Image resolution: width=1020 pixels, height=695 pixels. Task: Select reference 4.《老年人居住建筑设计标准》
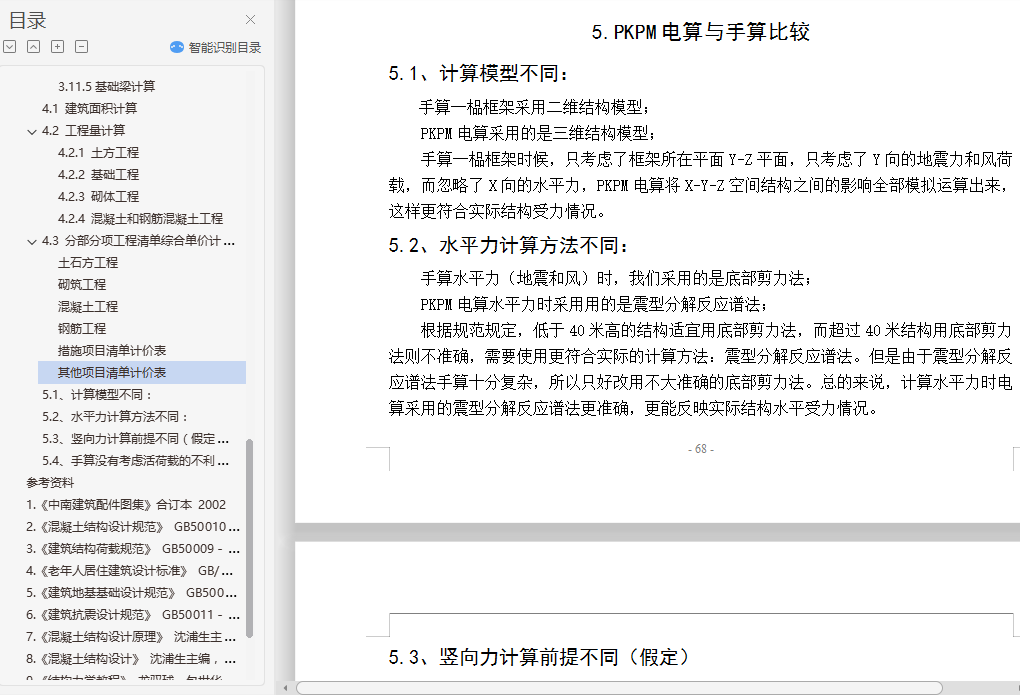(129, 571)
